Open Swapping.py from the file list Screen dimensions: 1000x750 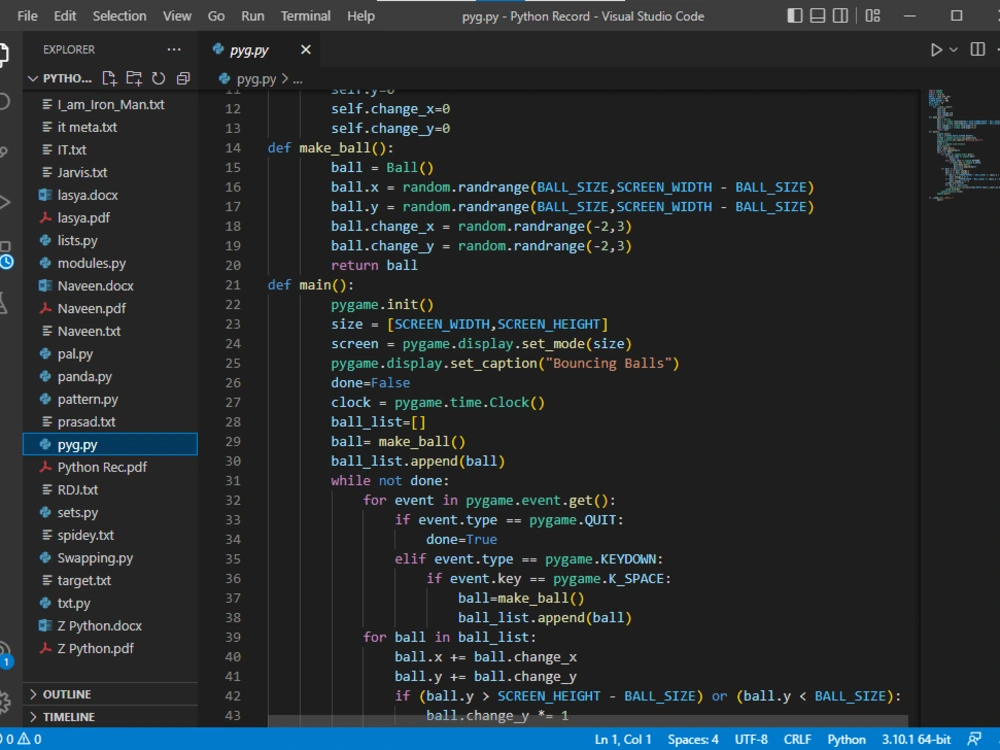[x=110, y=558]
